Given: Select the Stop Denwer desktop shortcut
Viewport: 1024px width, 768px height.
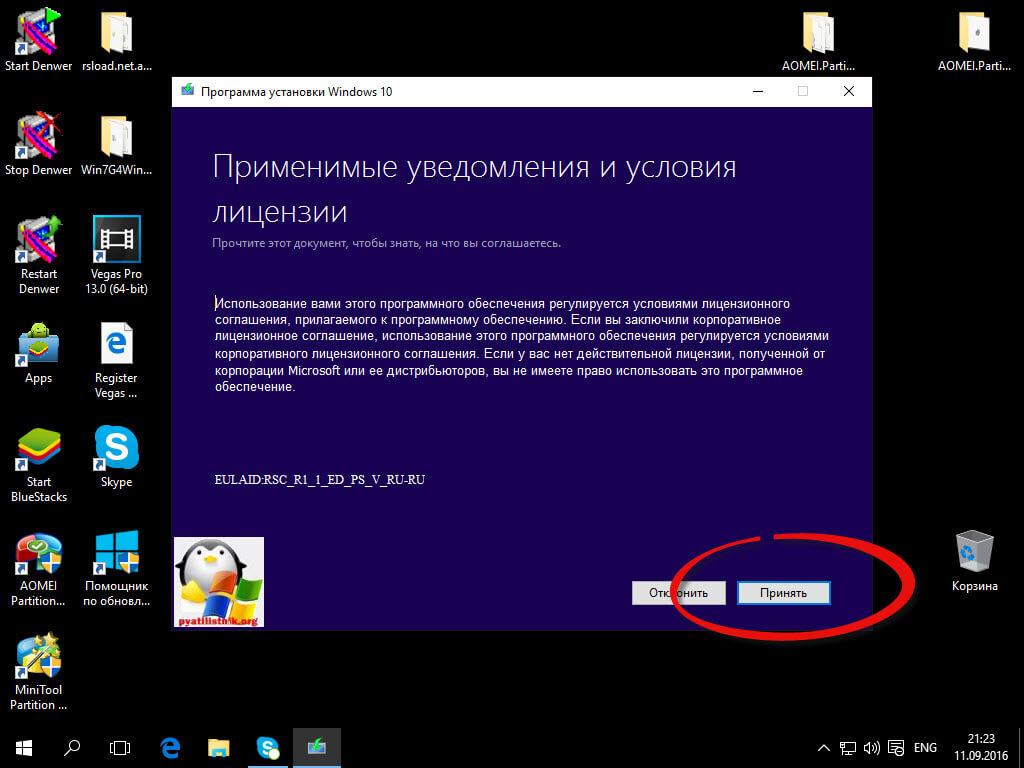Looking at the screenshot, I should pos(39,144).
